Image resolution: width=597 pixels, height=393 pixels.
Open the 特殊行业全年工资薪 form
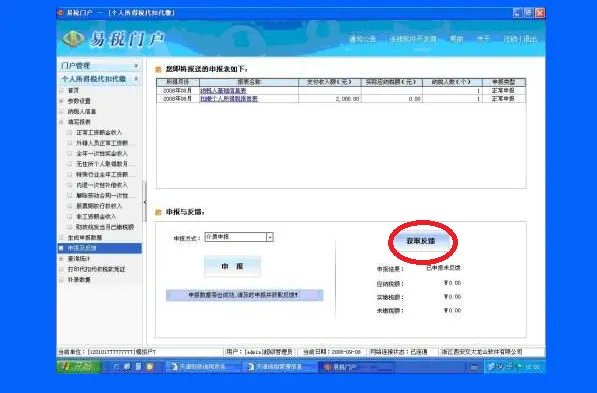tap(101, 174)
